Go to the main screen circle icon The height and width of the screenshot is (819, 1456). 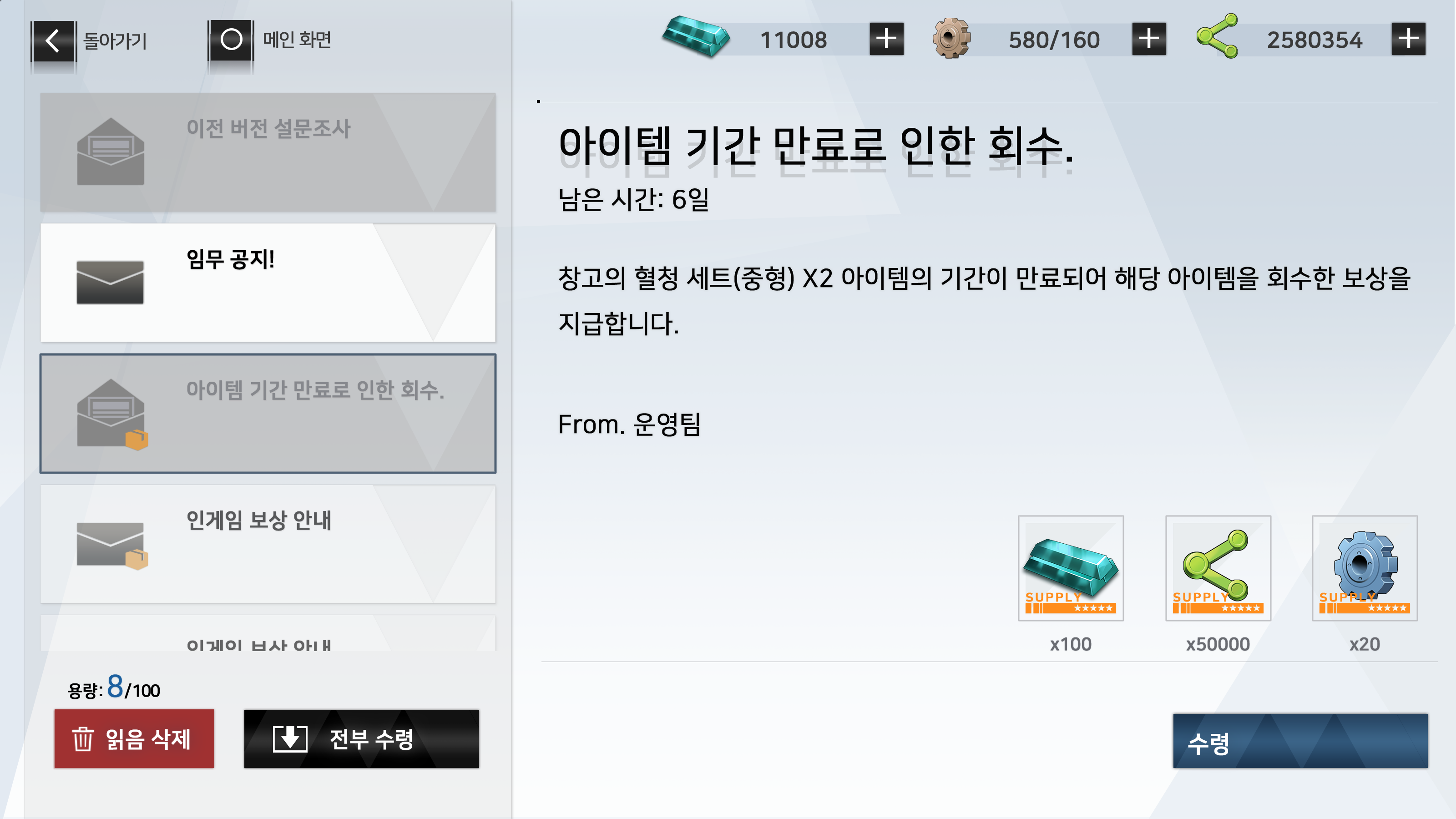click(x=231, y=40)
